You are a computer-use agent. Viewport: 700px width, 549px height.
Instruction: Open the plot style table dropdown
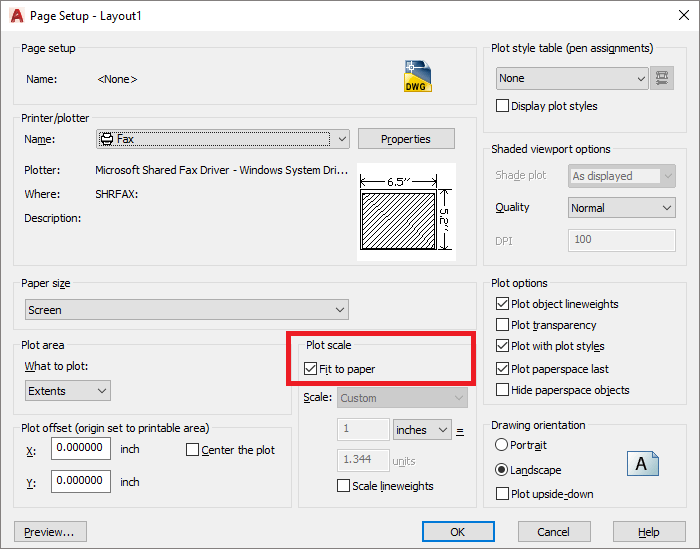(x=572, y=79)
